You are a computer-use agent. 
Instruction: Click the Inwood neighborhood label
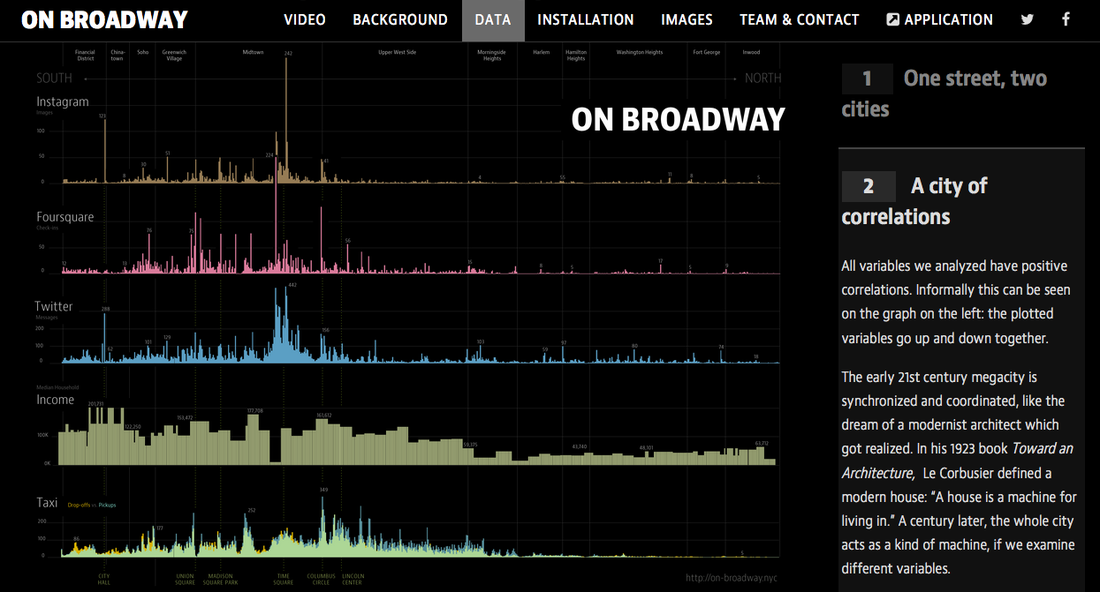(x=751, y=53)
